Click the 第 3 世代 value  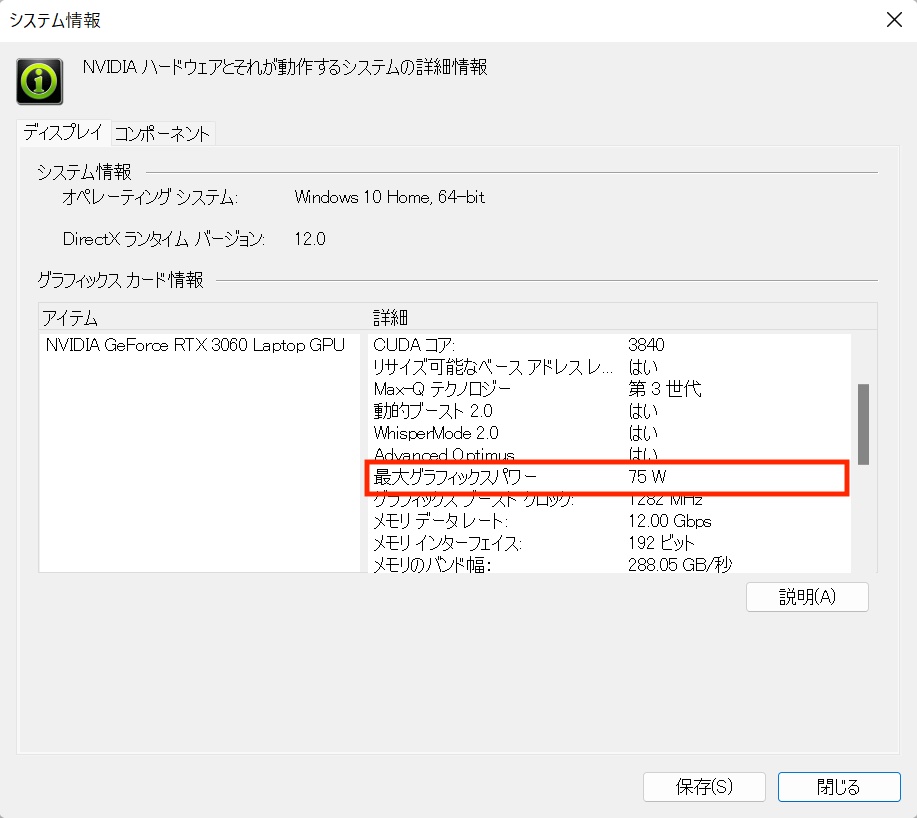tap(665, 389)
